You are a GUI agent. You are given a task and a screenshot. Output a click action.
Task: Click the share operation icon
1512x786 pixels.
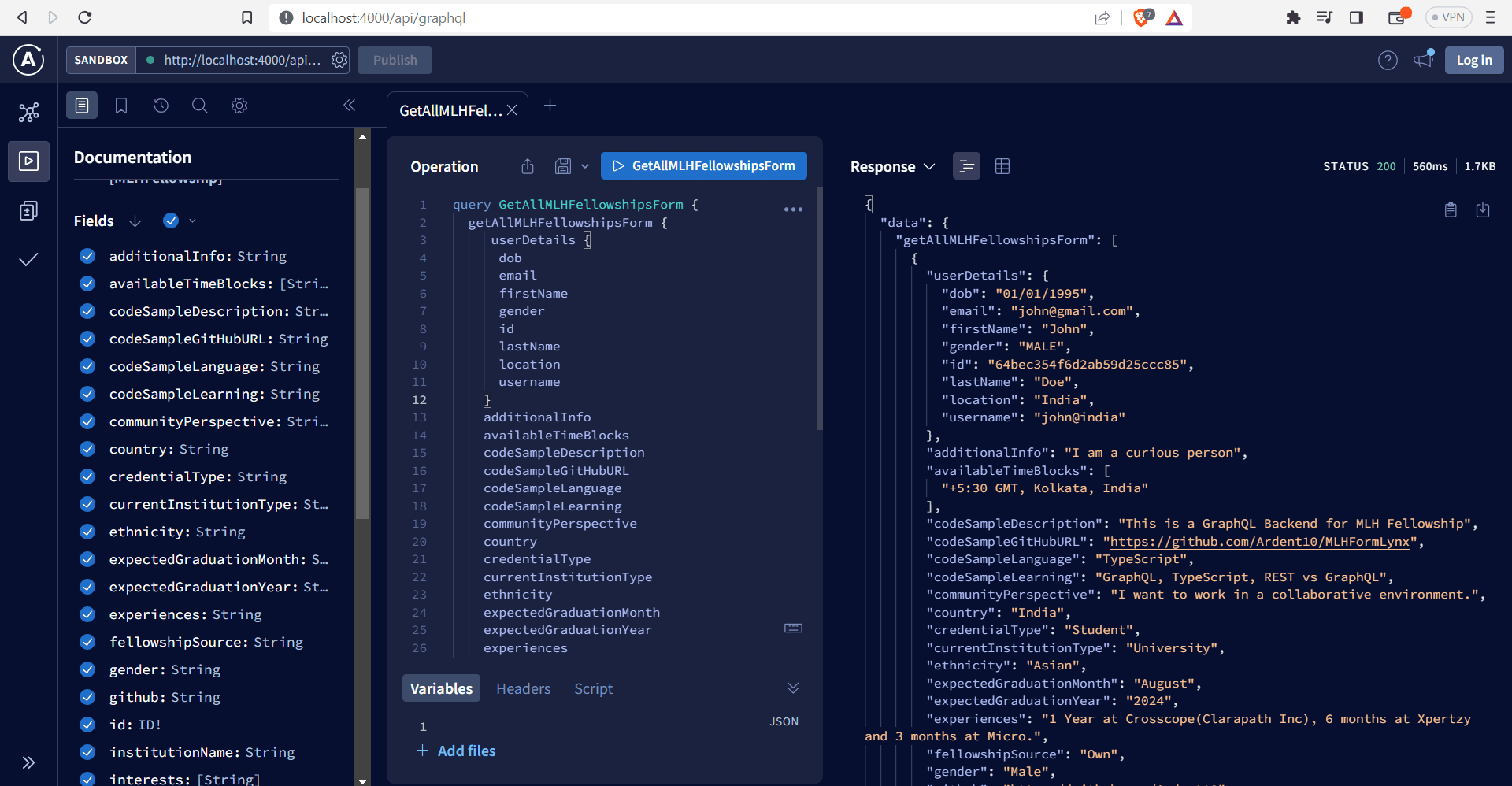(x=528, y=166)
